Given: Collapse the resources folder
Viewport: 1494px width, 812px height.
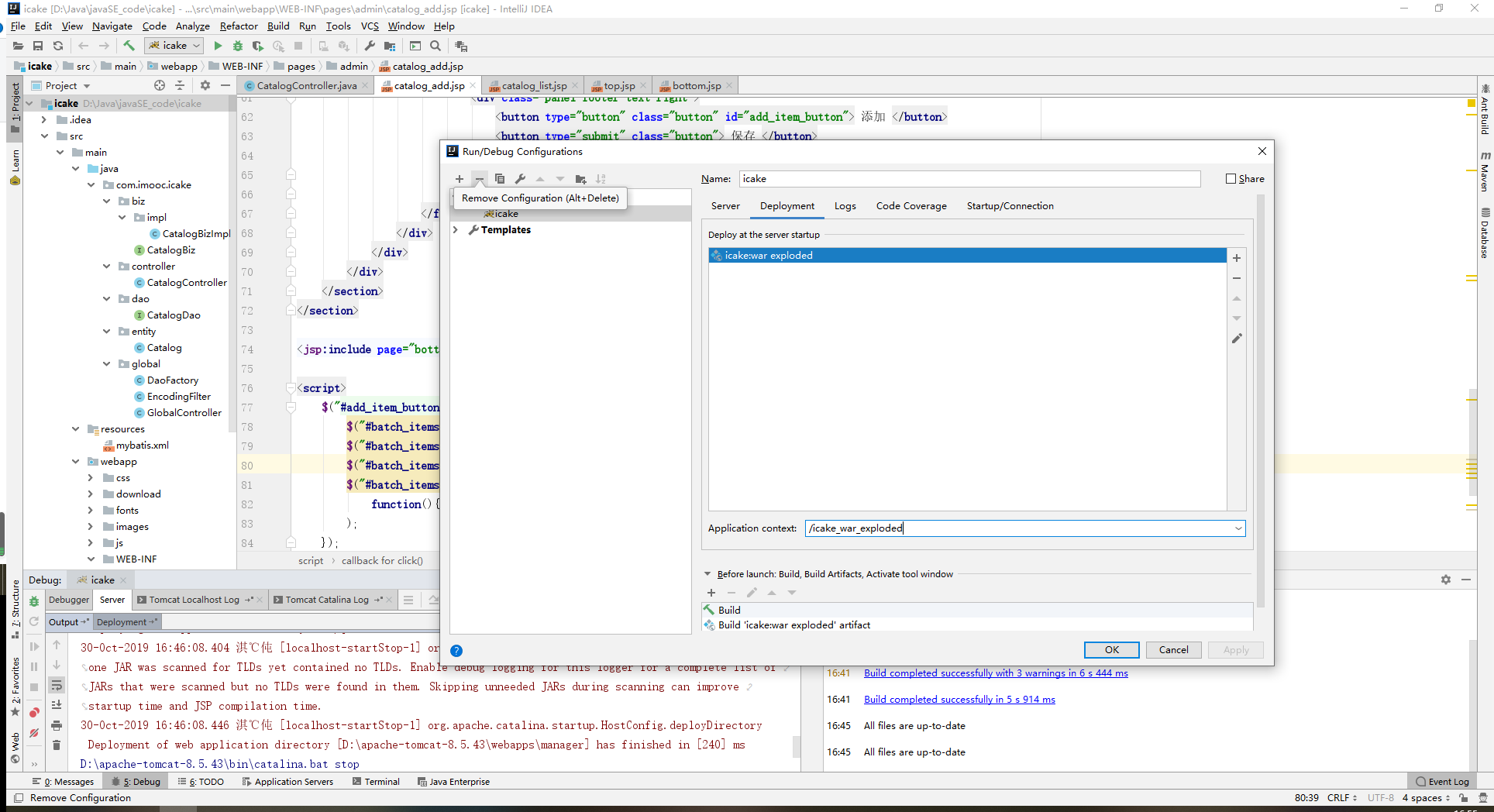Looking at the screenshot, I should (x=75, y=429).
